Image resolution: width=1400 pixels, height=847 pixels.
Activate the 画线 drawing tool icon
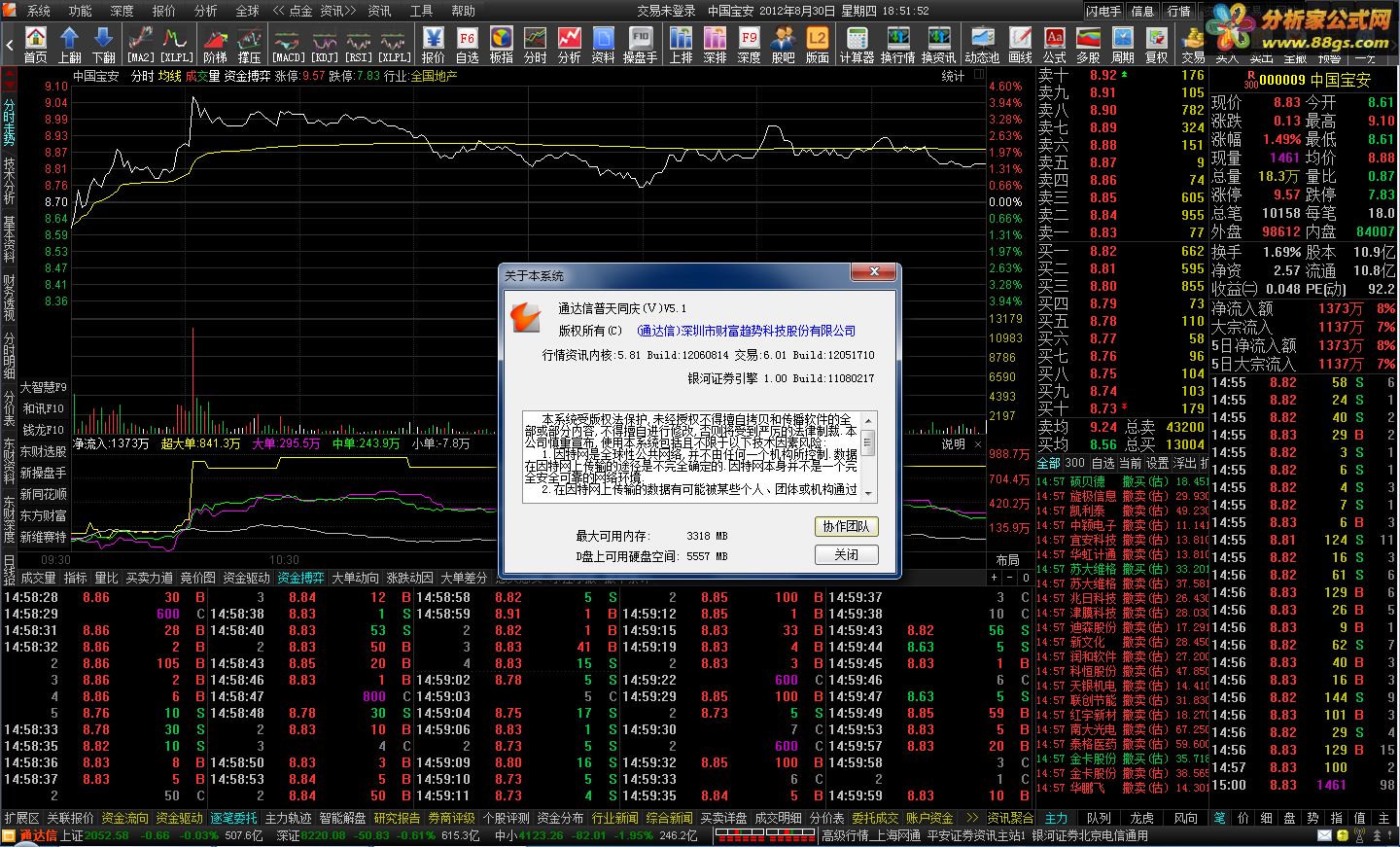coord(1021,45)
